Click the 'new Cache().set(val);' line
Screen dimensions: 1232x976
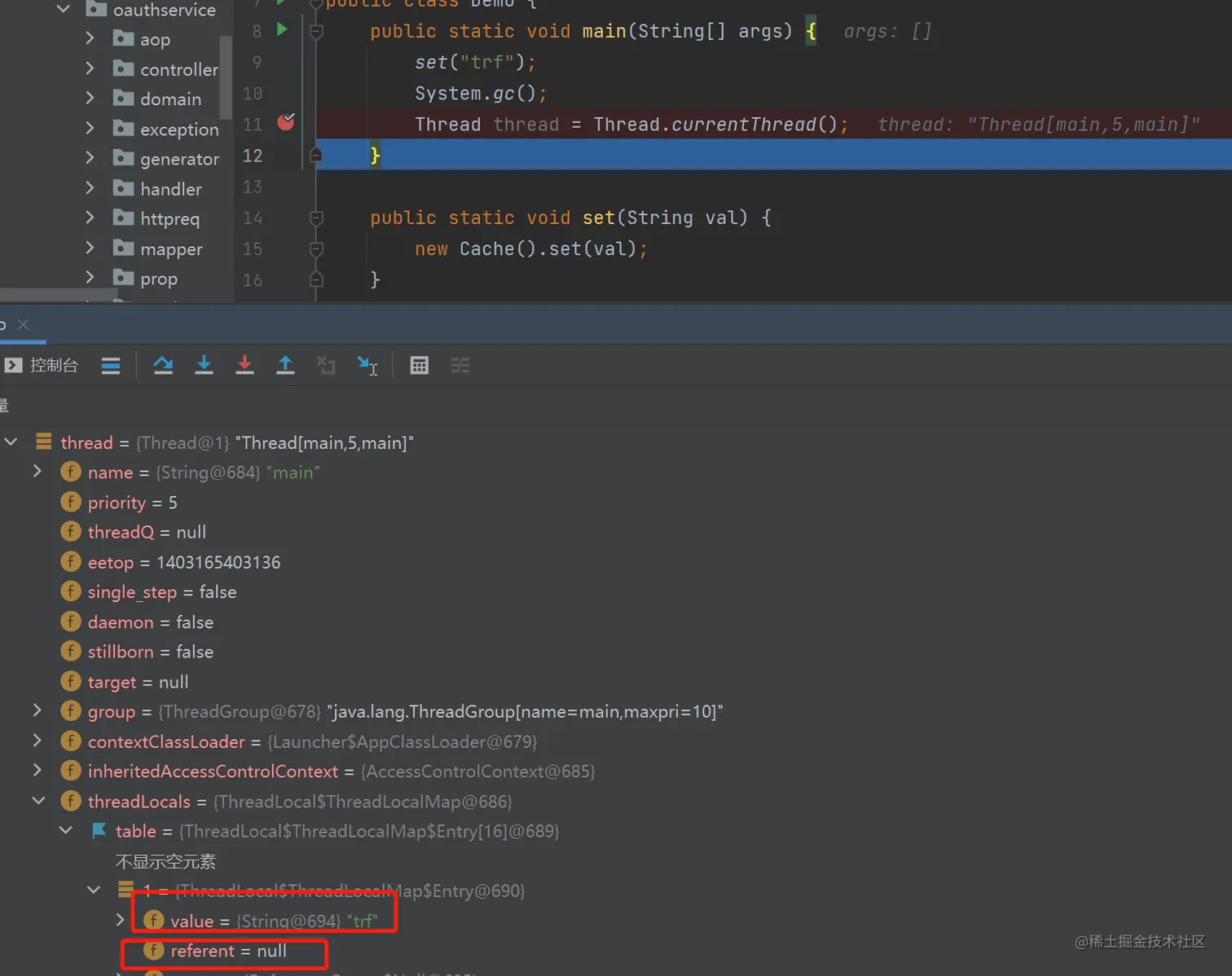click(x=531, y=248)
